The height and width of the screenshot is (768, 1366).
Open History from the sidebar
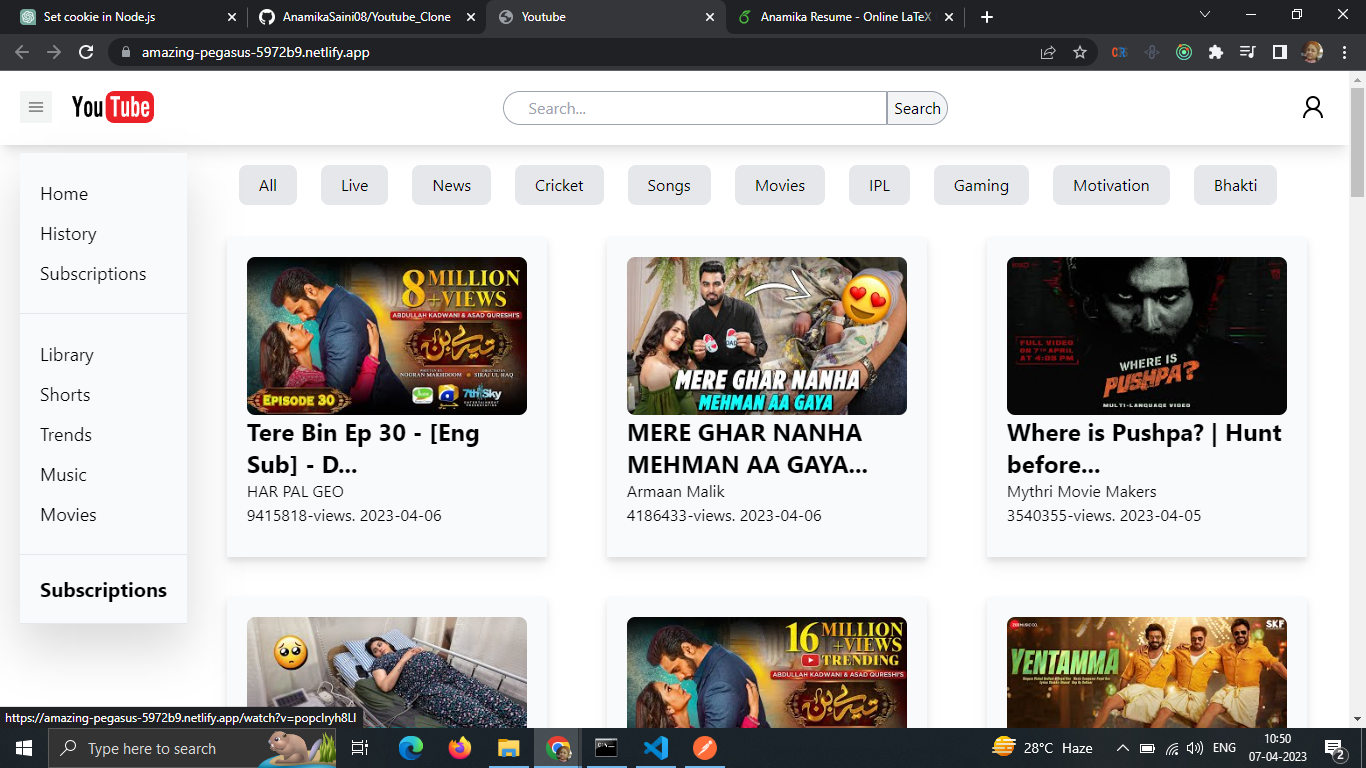(68, 233)
